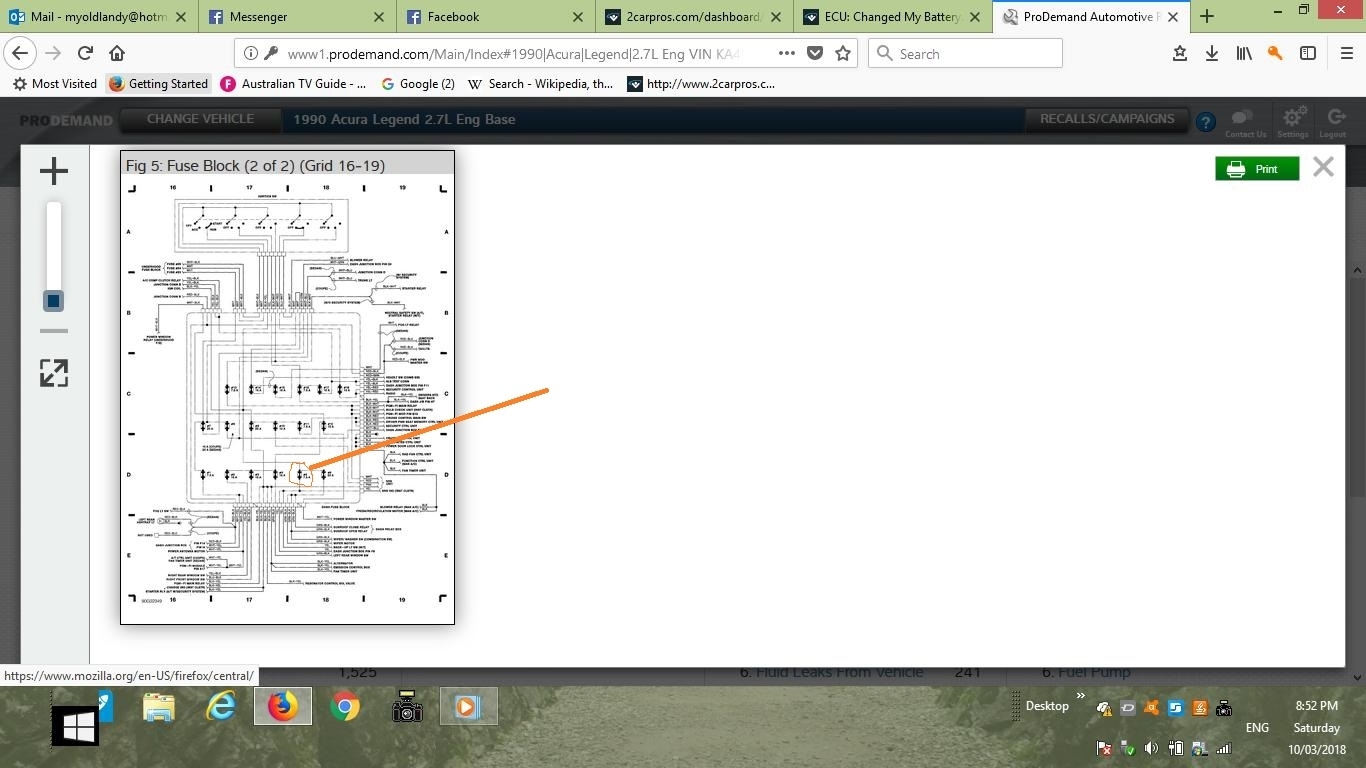Open Most Visited bookmarks folder
Viewport: 1366px width, 768px height.
coord(55,84)
